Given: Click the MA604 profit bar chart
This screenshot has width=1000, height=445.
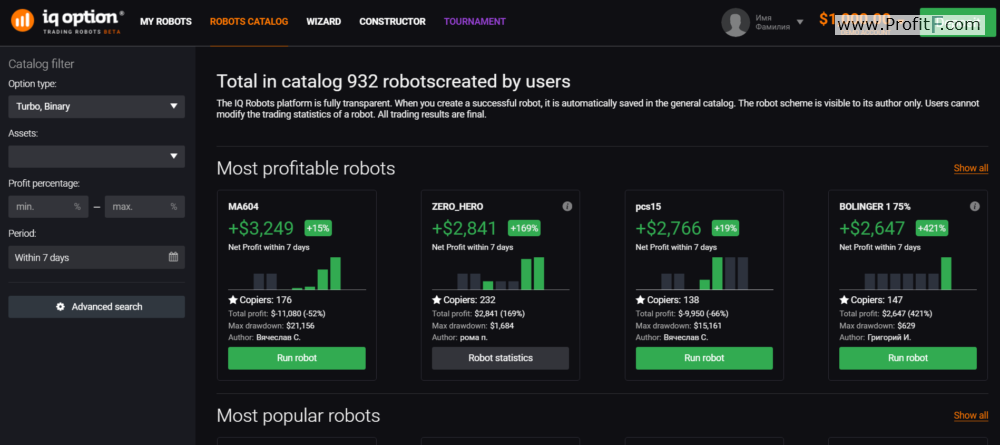Looking at the screenshot, I should pos(297,274).
